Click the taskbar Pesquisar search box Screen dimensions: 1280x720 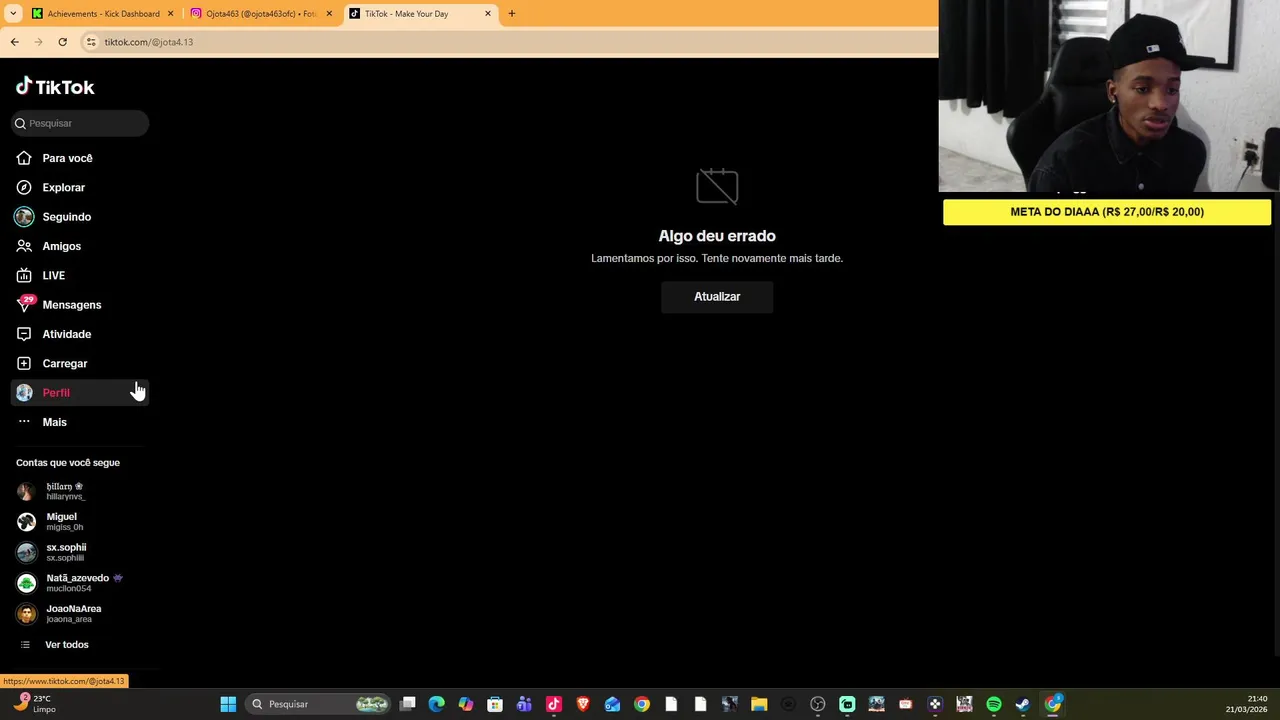point(318,704)
